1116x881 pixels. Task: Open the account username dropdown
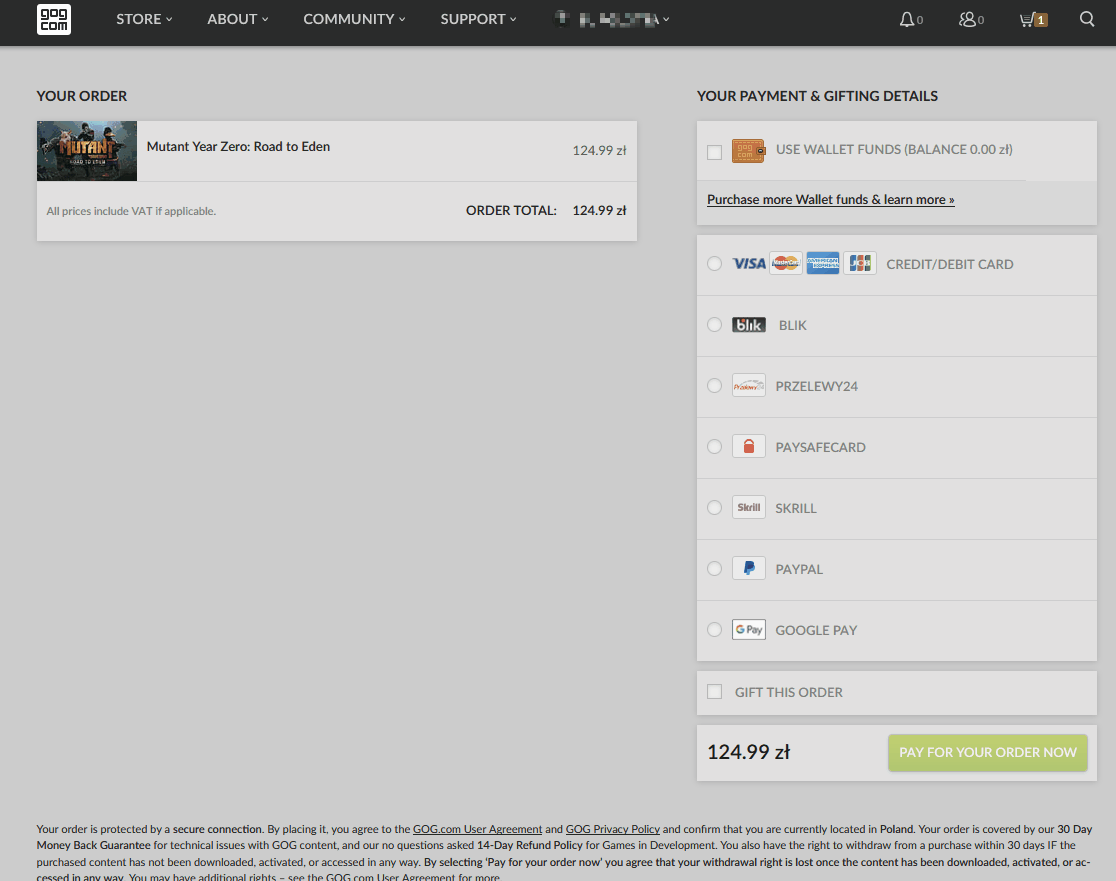tap(610, 19)
